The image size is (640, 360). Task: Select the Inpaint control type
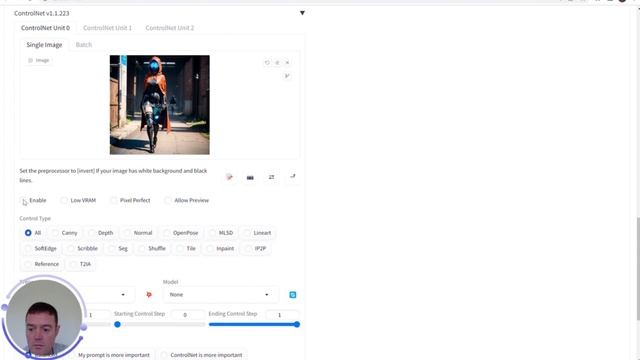221,248
